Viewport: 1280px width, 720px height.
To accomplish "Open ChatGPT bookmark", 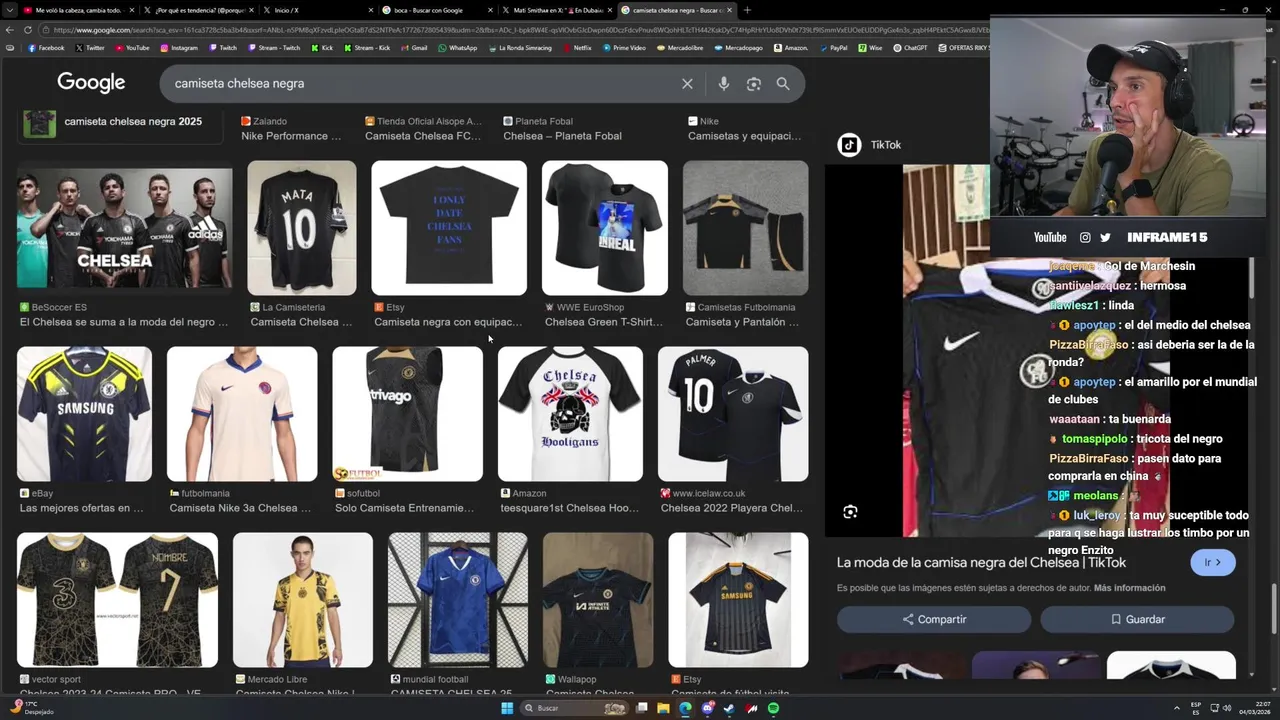I will click(x=911, y=48).
